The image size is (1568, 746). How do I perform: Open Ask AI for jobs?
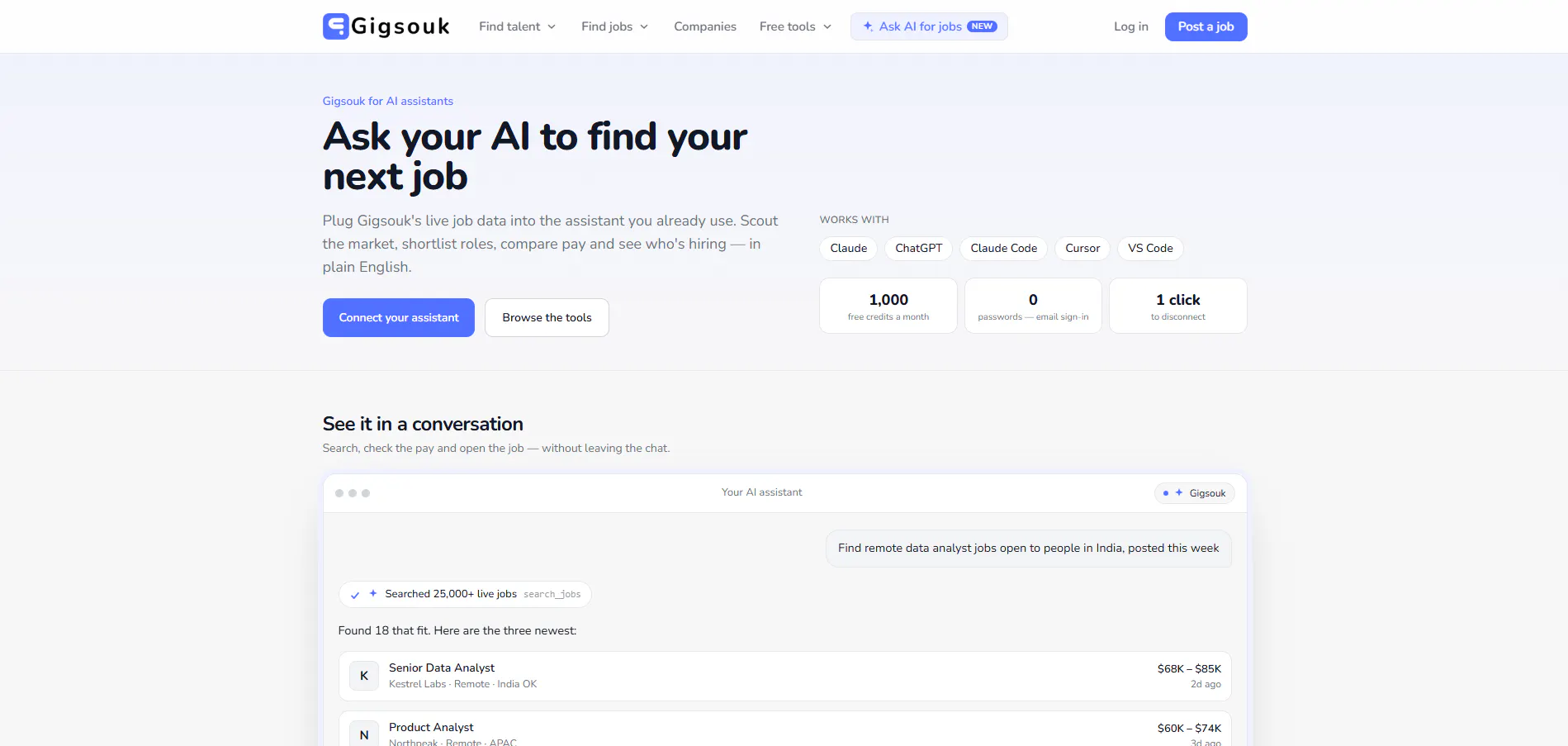[929, 26]
